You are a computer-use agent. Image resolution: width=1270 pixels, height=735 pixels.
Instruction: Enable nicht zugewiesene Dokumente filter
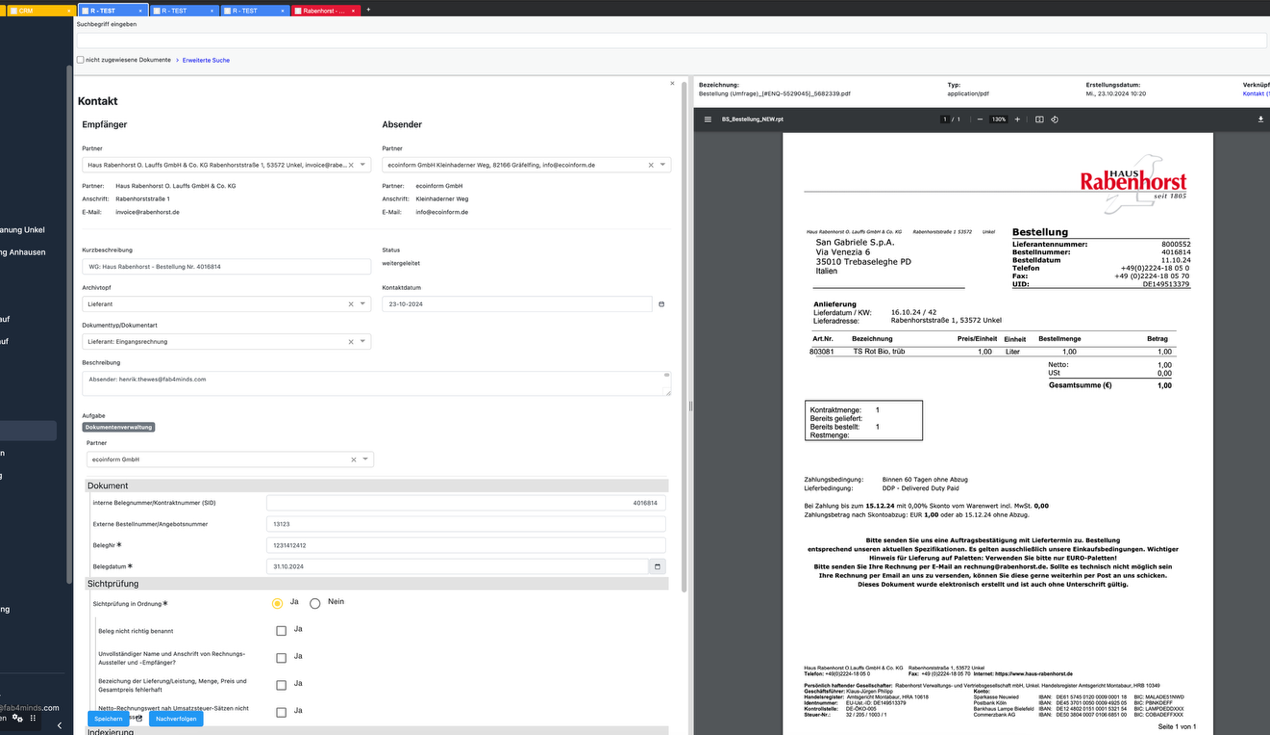[80, 60]
